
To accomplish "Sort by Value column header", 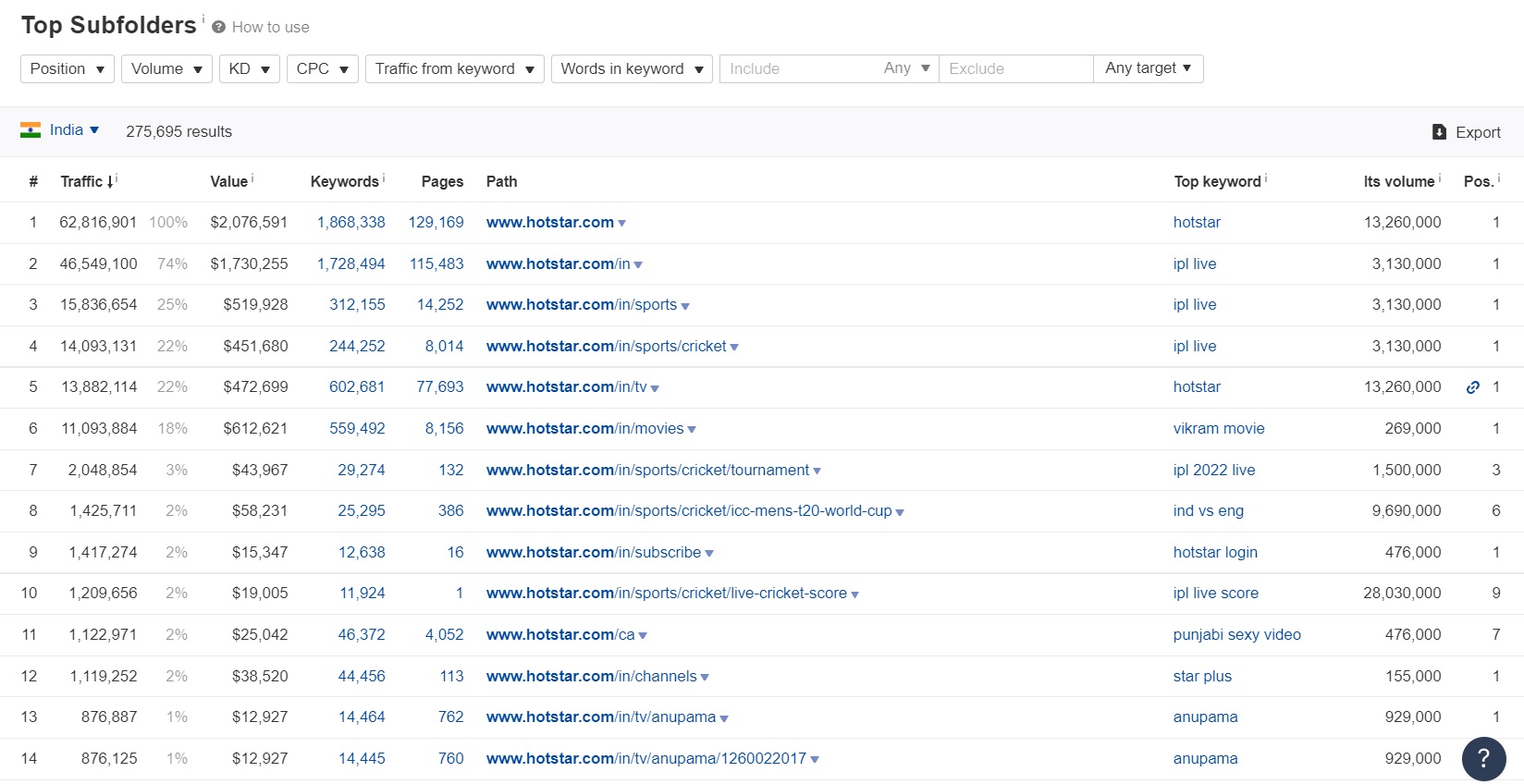I will click(231, 181).
